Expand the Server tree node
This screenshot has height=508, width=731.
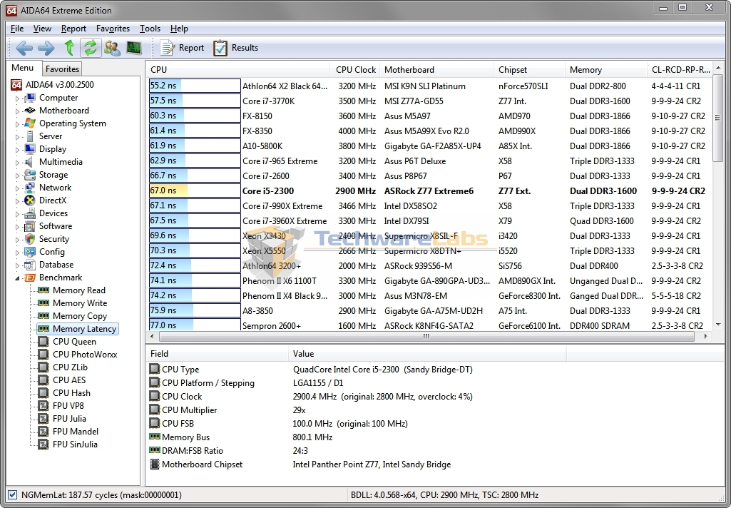(17, 137)
